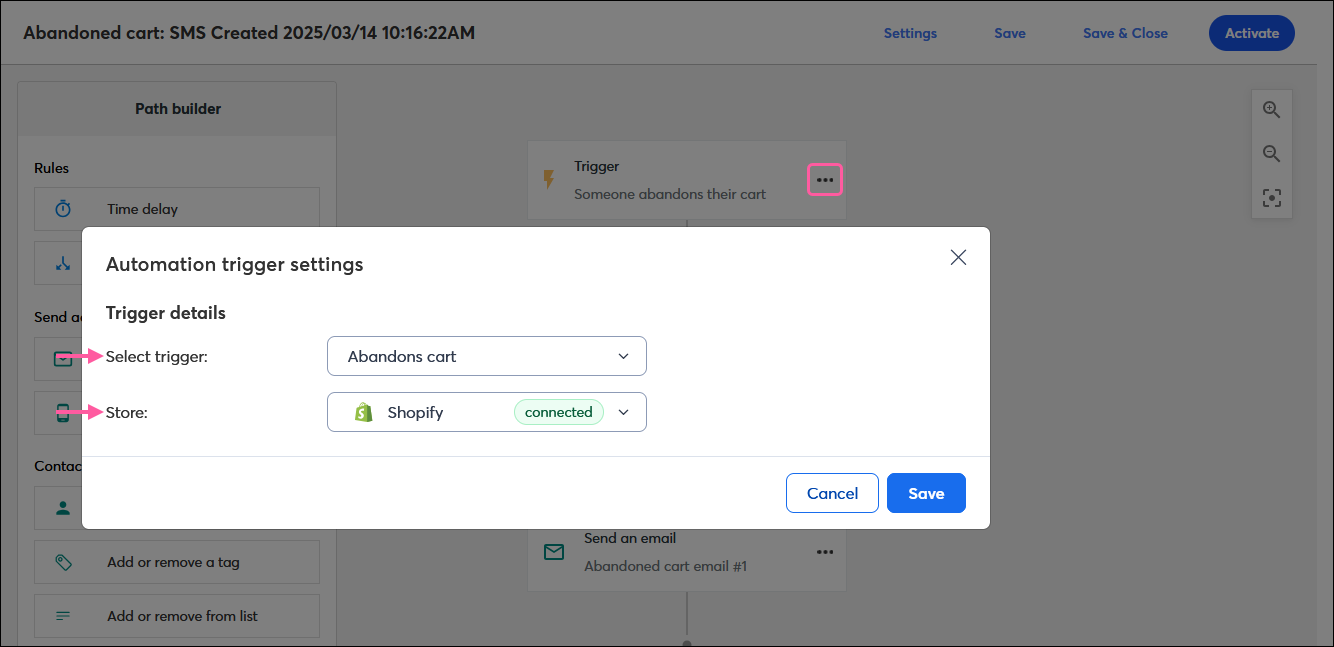Click the person icon under Contact section
1334x647 pixels.
coord(63,508)
